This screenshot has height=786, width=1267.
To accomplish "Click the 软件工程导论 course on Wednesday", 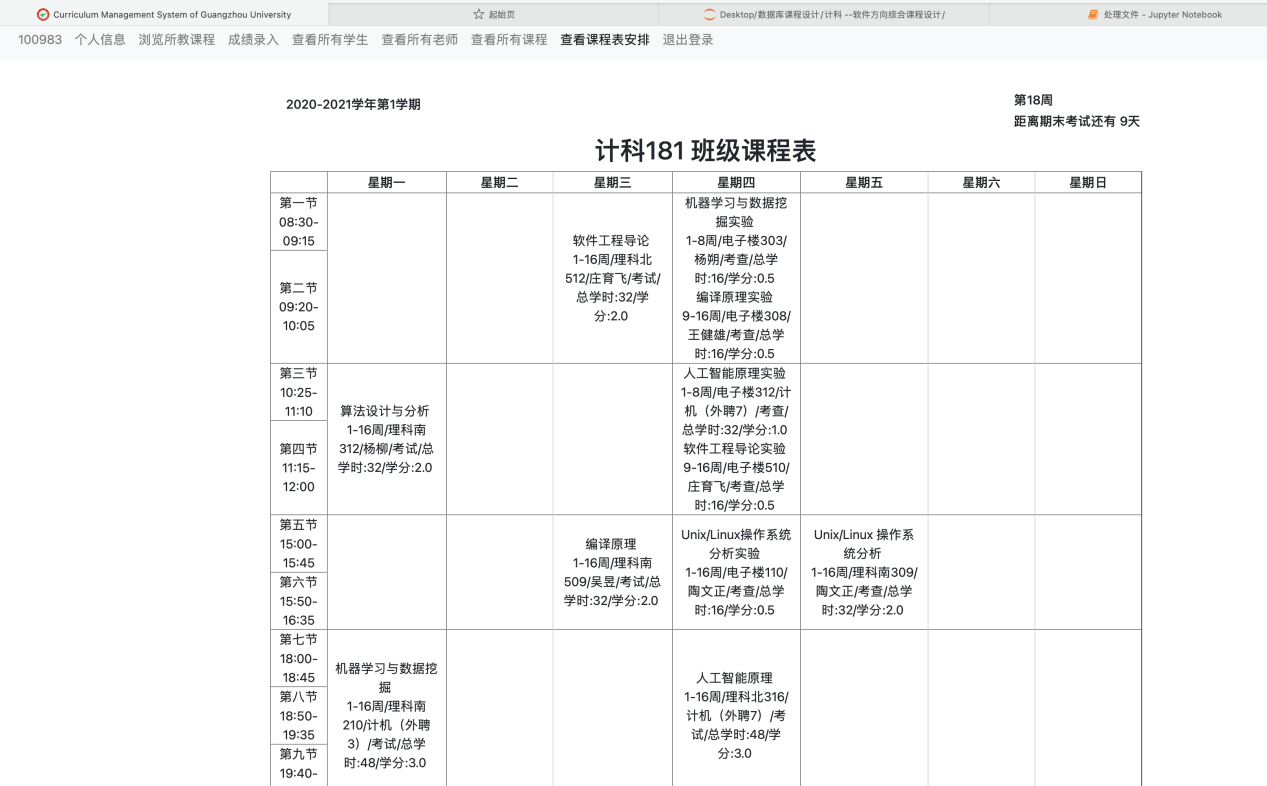I will click(x=611, y=278).
